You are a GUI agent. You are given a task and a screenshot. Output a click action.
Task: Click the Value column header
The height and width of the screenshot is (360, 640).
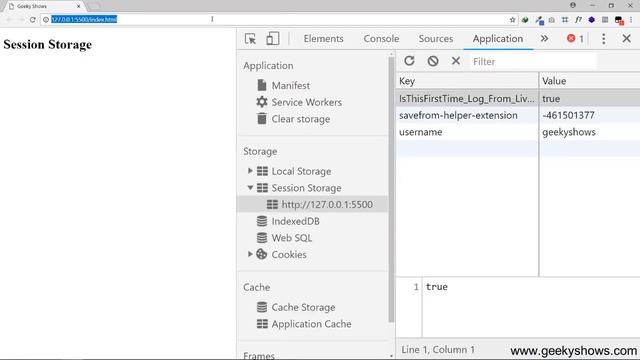point(589,81)
